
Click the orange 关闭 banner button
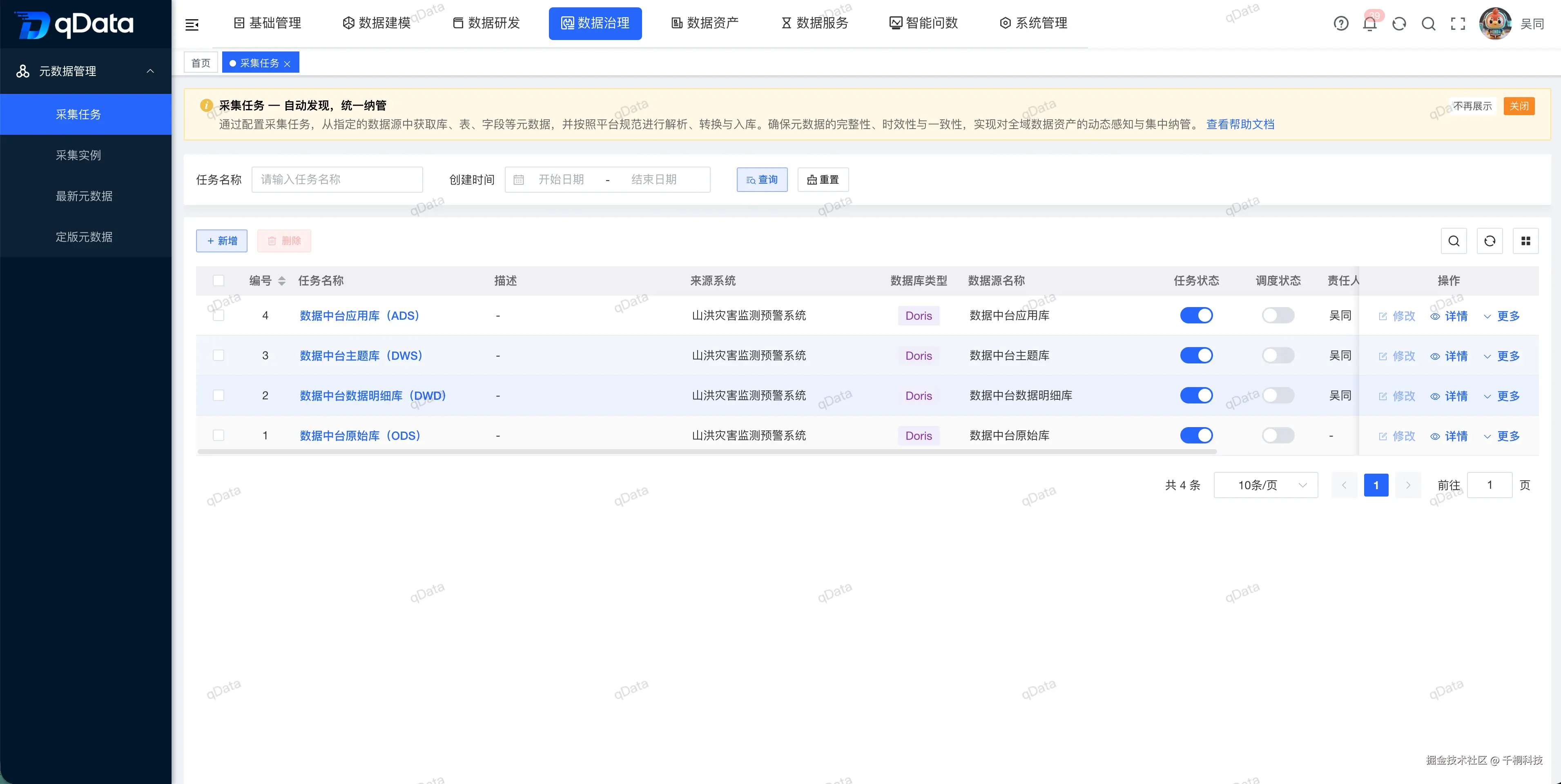pos(1519,106)
